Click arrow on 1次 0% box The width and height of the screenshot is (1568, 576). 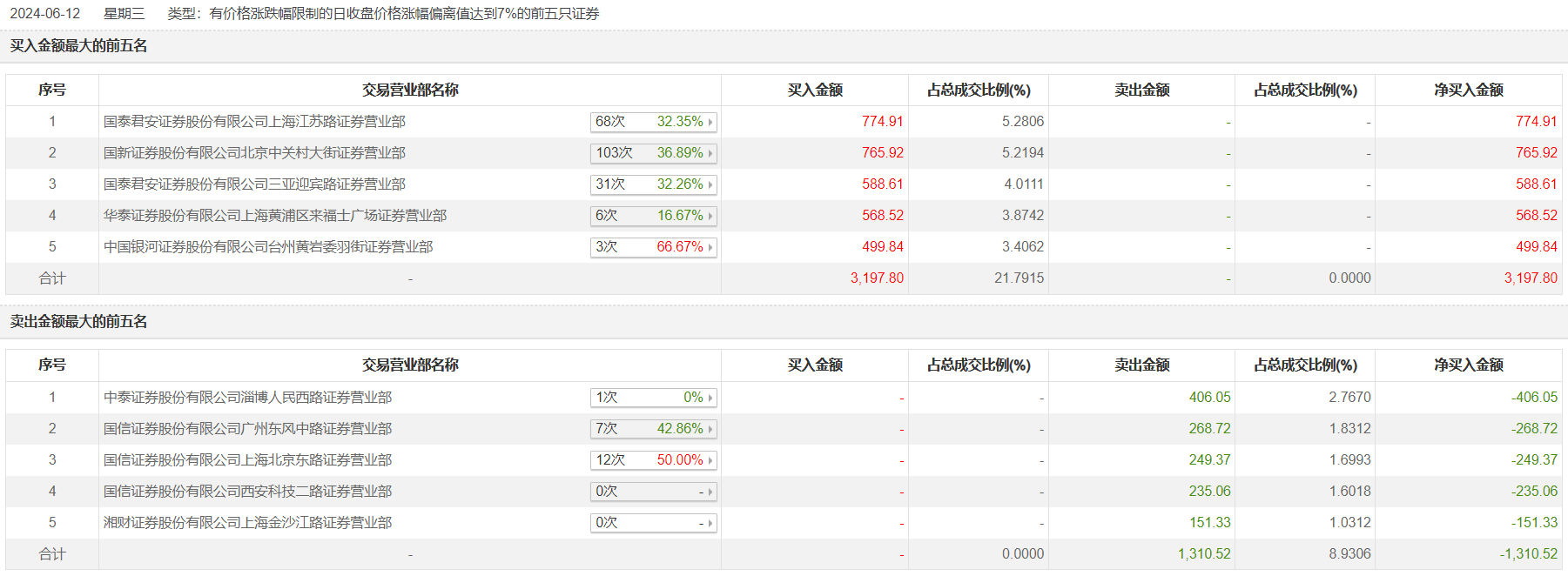click(x=710, y=399)
